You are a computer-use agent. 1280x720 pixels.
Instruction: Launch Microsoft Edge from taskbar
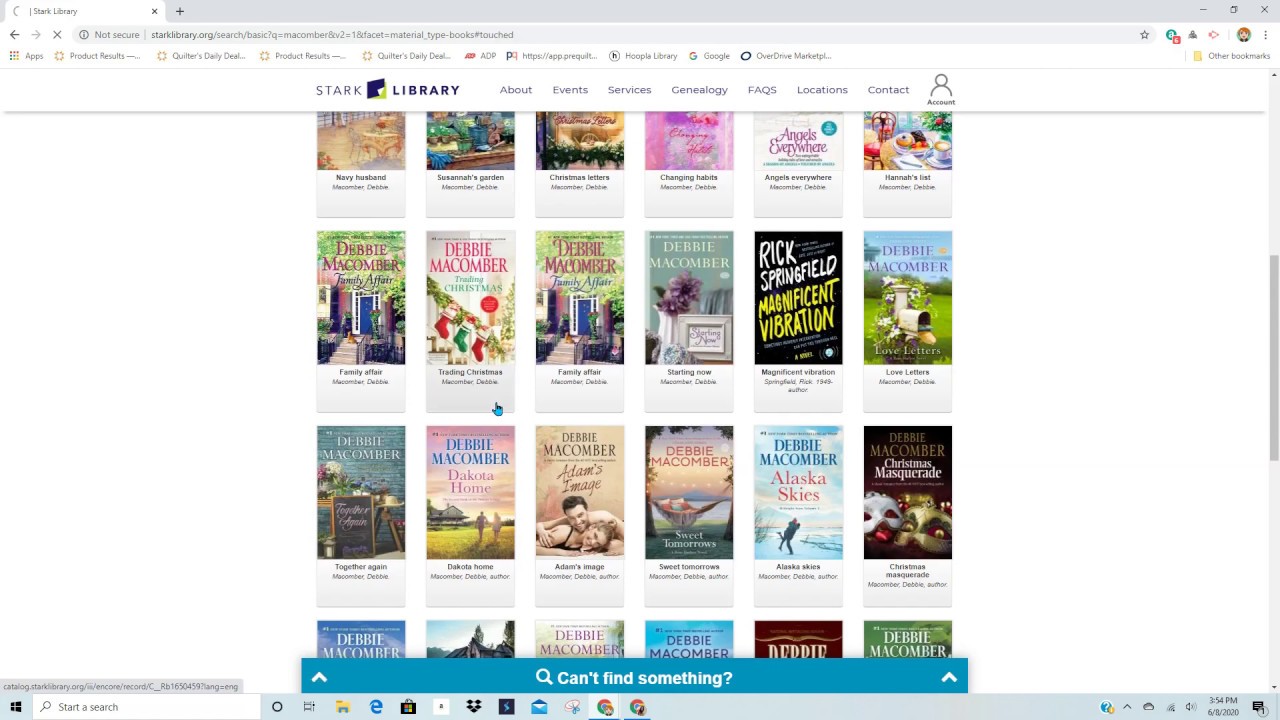pos(376,707)
